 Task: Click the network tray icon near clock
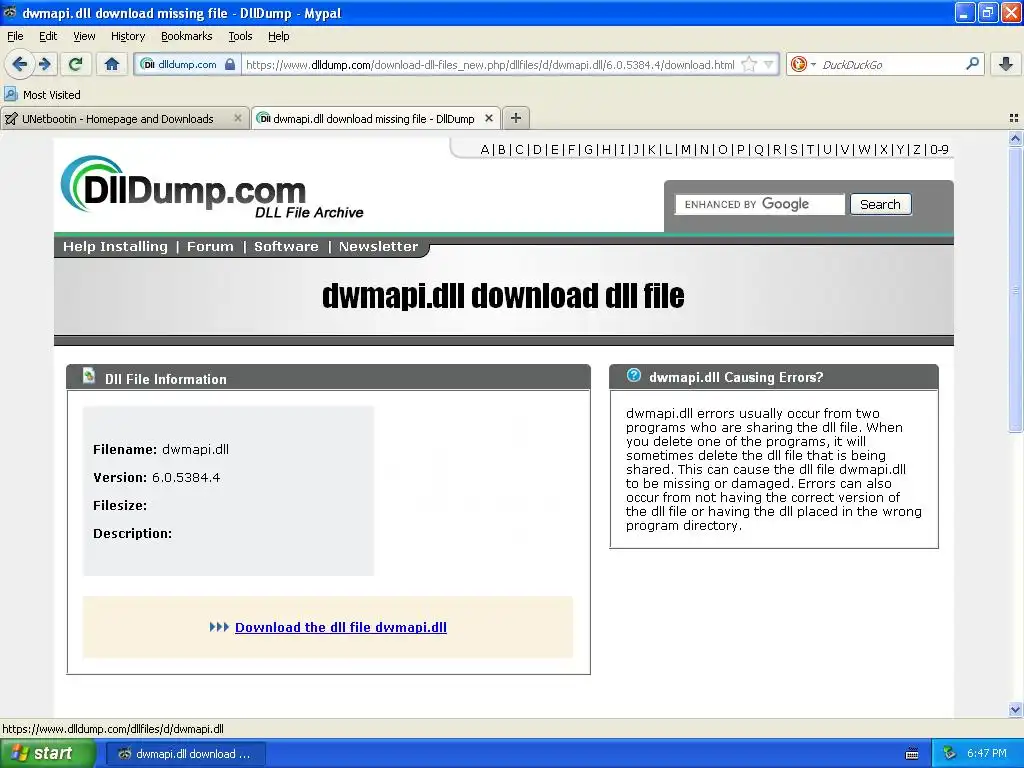(949, 754)
